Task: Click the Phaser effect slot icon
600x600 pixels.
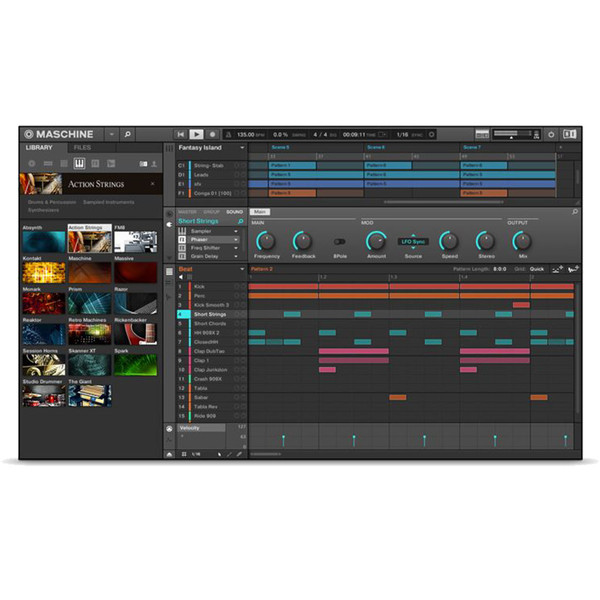Action: (182, 240)
